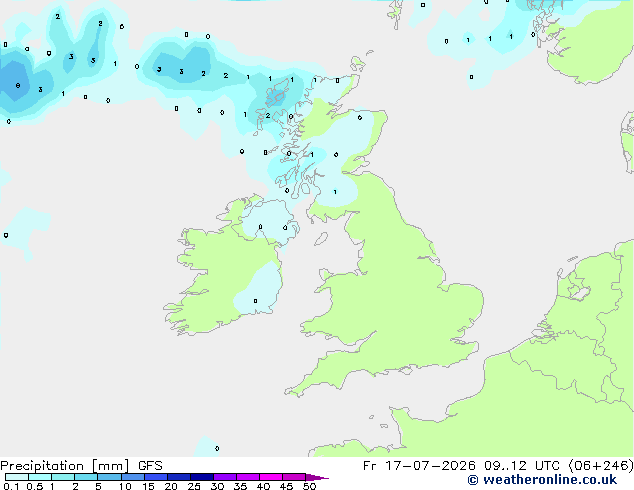Click the '0.5' legend scale label
This screenshot has width=634, height=490.
pos(35,486)
